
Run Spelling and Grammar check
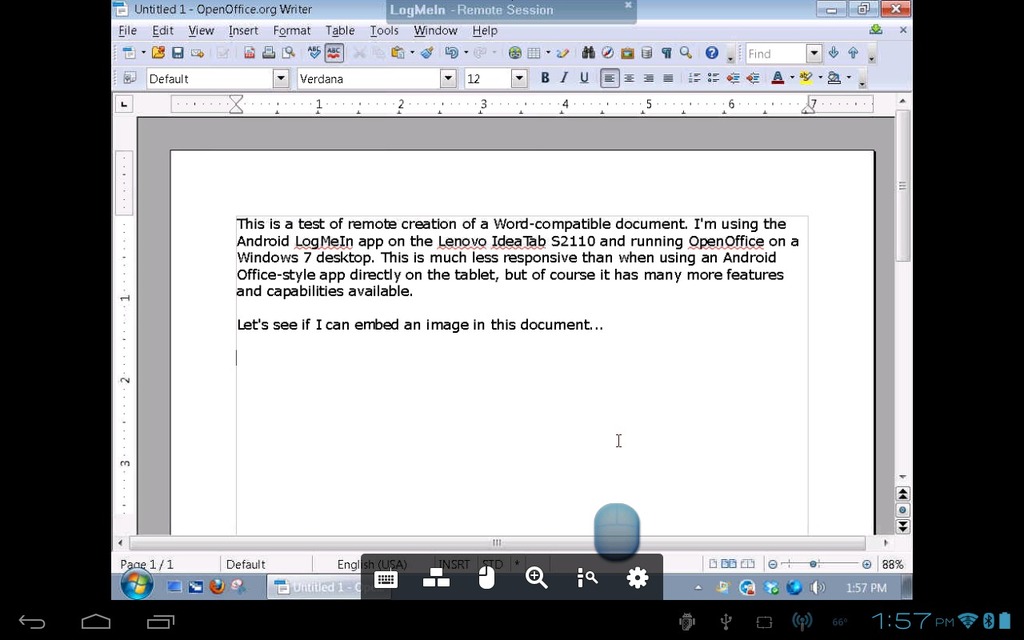coord(314,53)
